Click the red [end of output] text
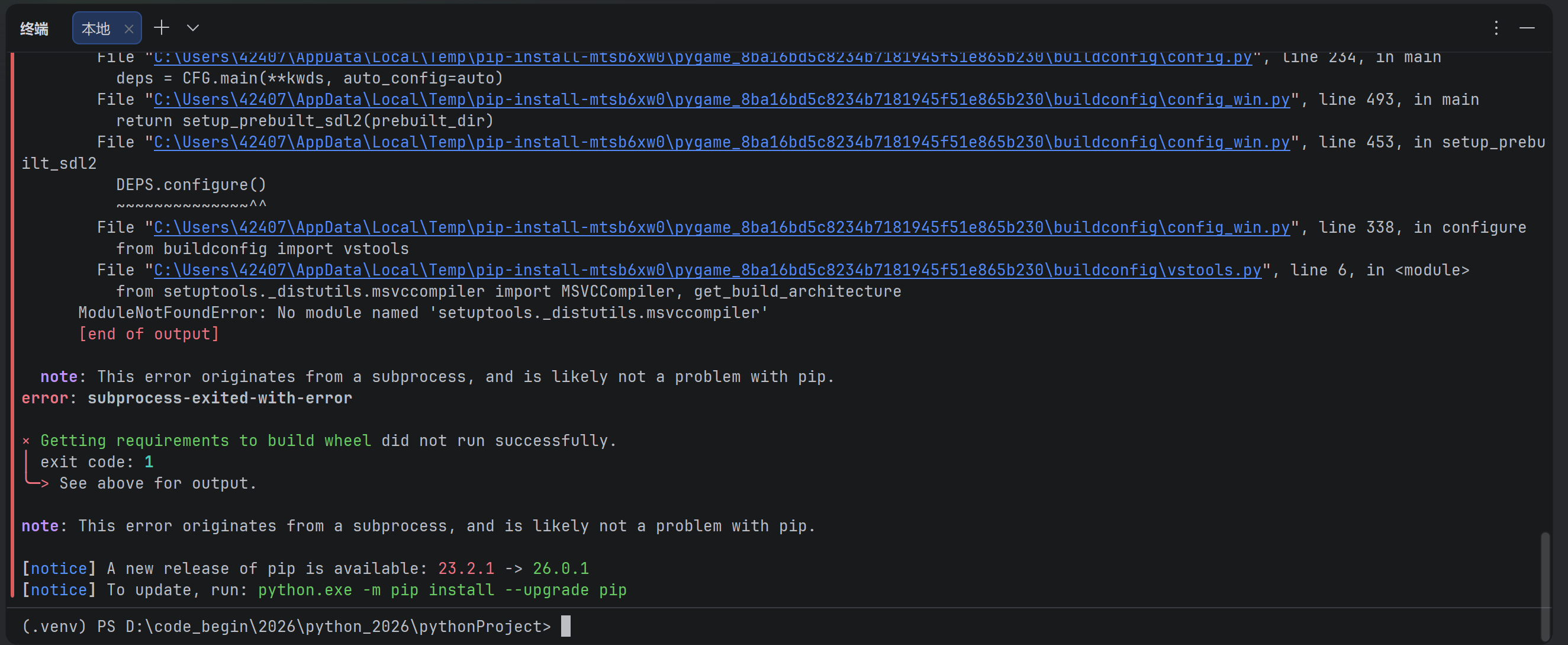 tap(149, 335)
